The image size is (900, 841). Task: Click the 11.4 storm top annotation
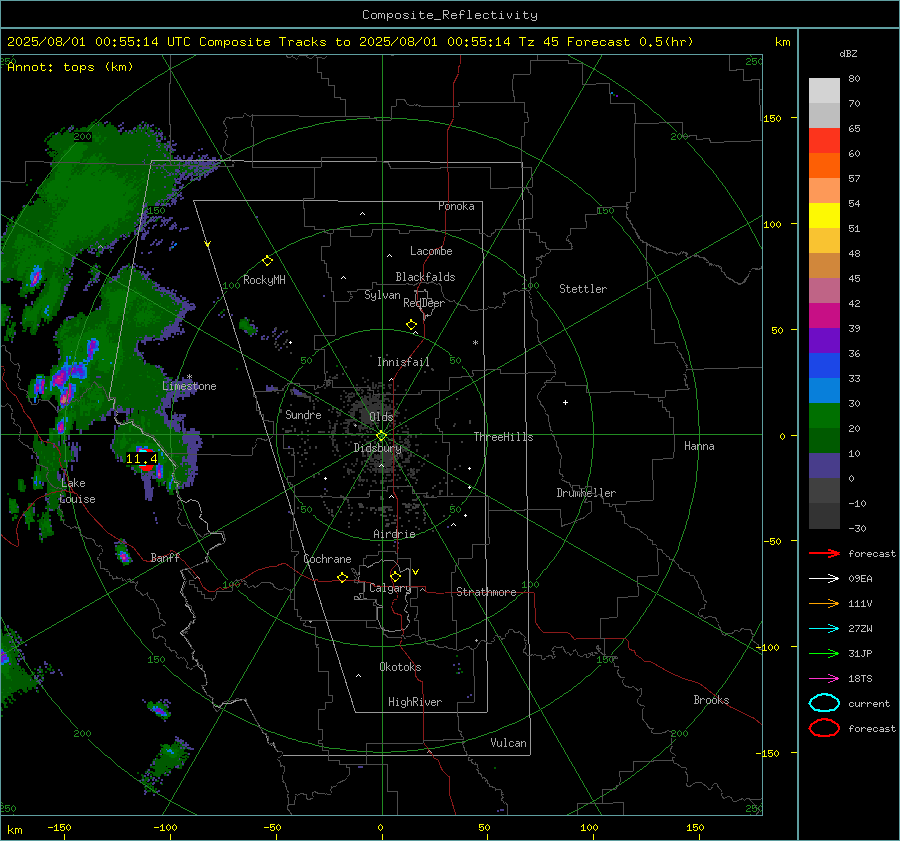[x=142, y=459]
